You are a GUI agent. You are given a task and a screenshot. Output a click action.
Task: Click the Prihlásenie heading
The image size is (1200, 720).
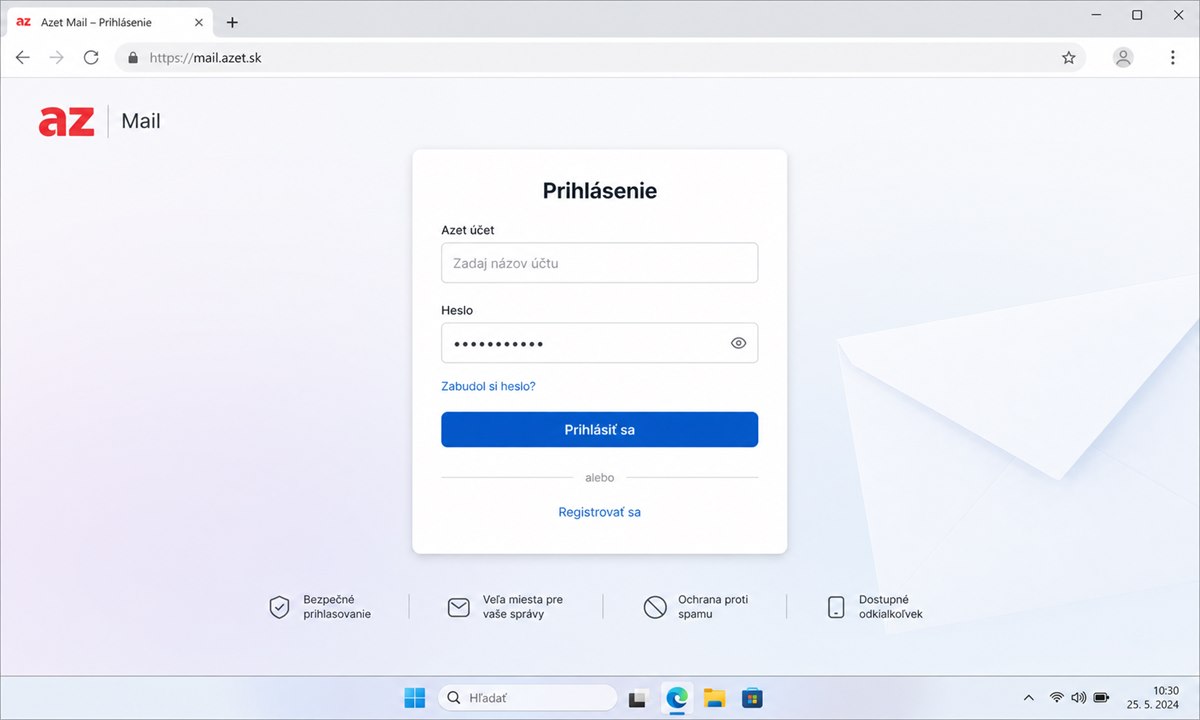(x=599, y=190)
